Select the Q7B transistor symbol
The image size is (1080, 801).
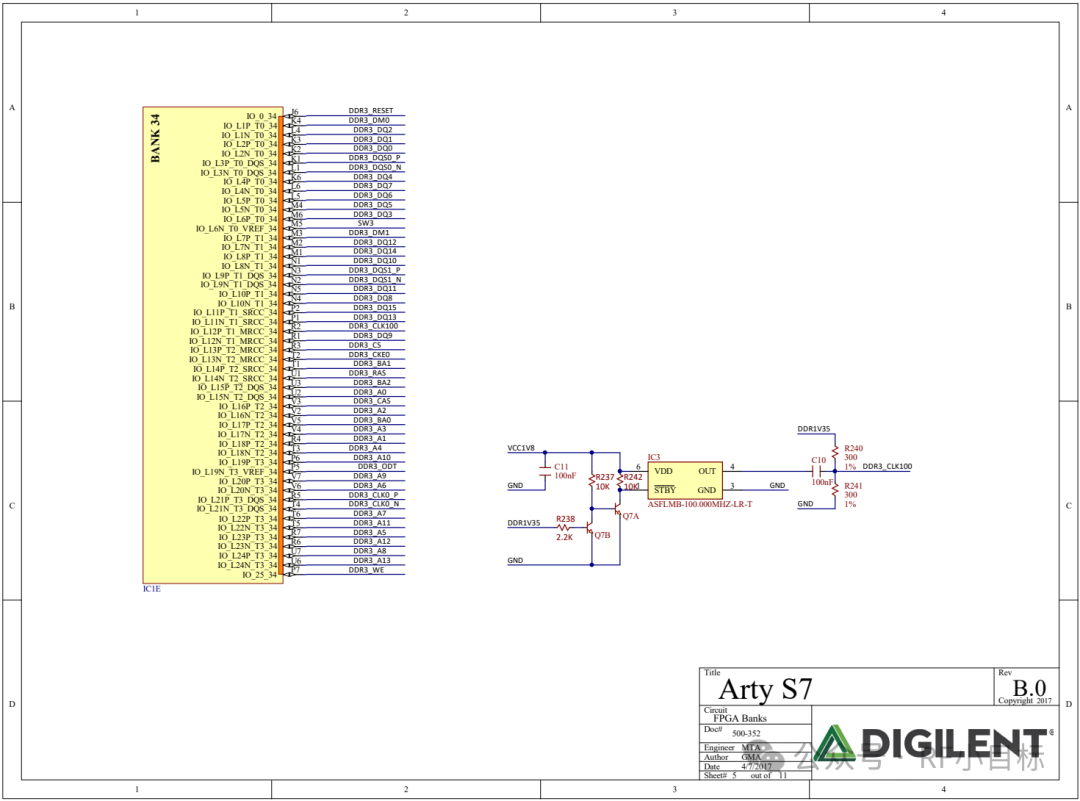click(590, 528)
